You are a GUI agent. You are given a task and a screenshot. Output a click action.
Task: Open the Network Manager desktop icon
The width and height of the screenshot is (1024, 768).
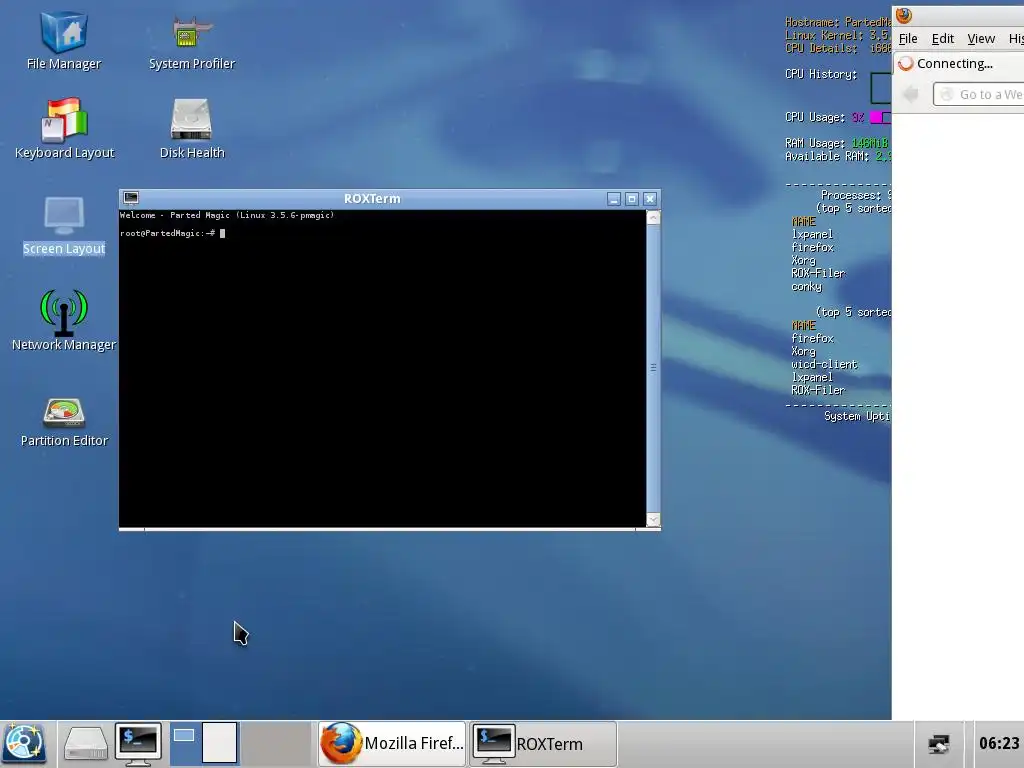coord(63,320)
